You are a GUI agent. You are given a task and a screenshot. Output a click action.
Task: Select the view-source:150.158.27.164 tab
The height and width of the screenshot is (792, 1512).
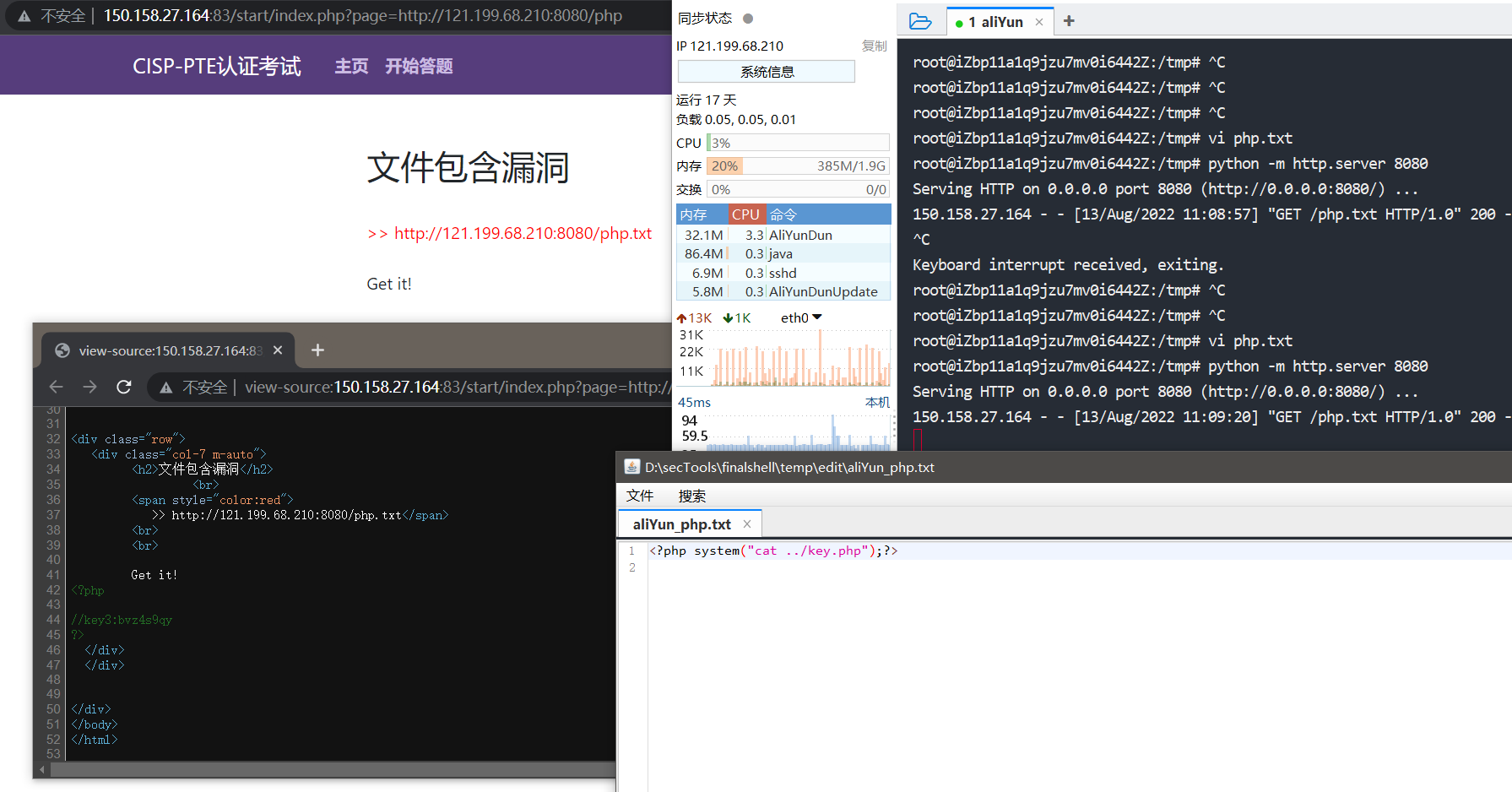[169, 350]
